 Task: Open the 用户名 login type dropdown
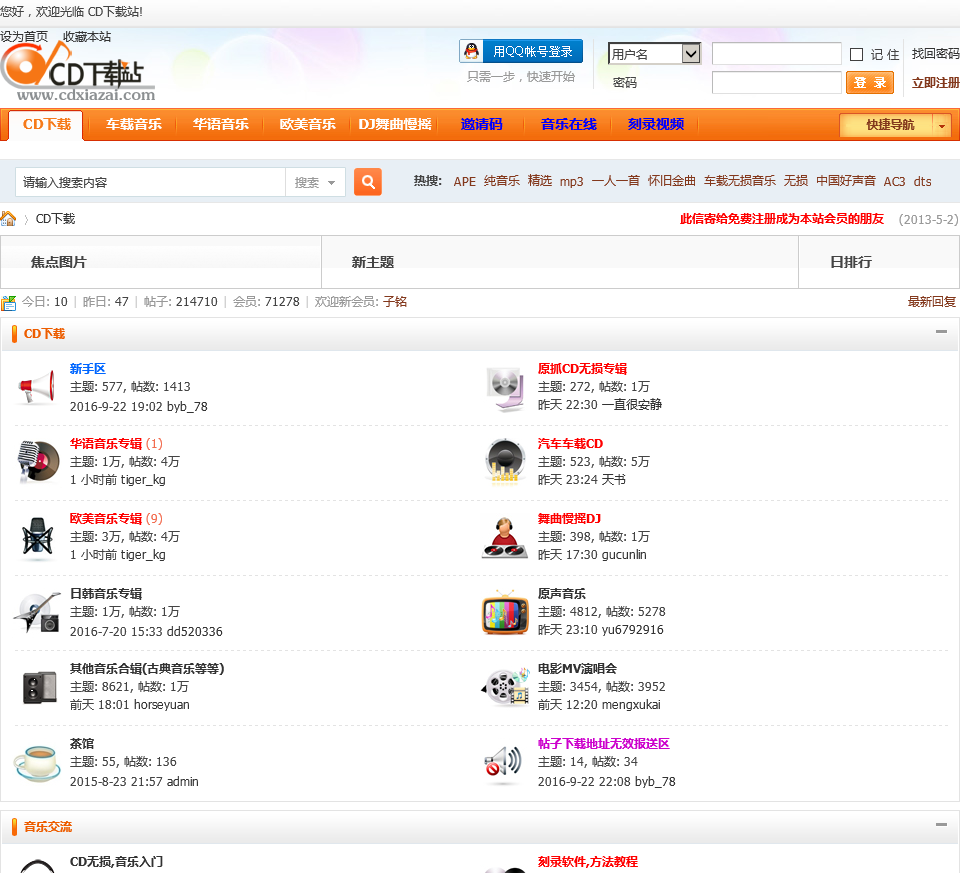[x=654, y=54]
